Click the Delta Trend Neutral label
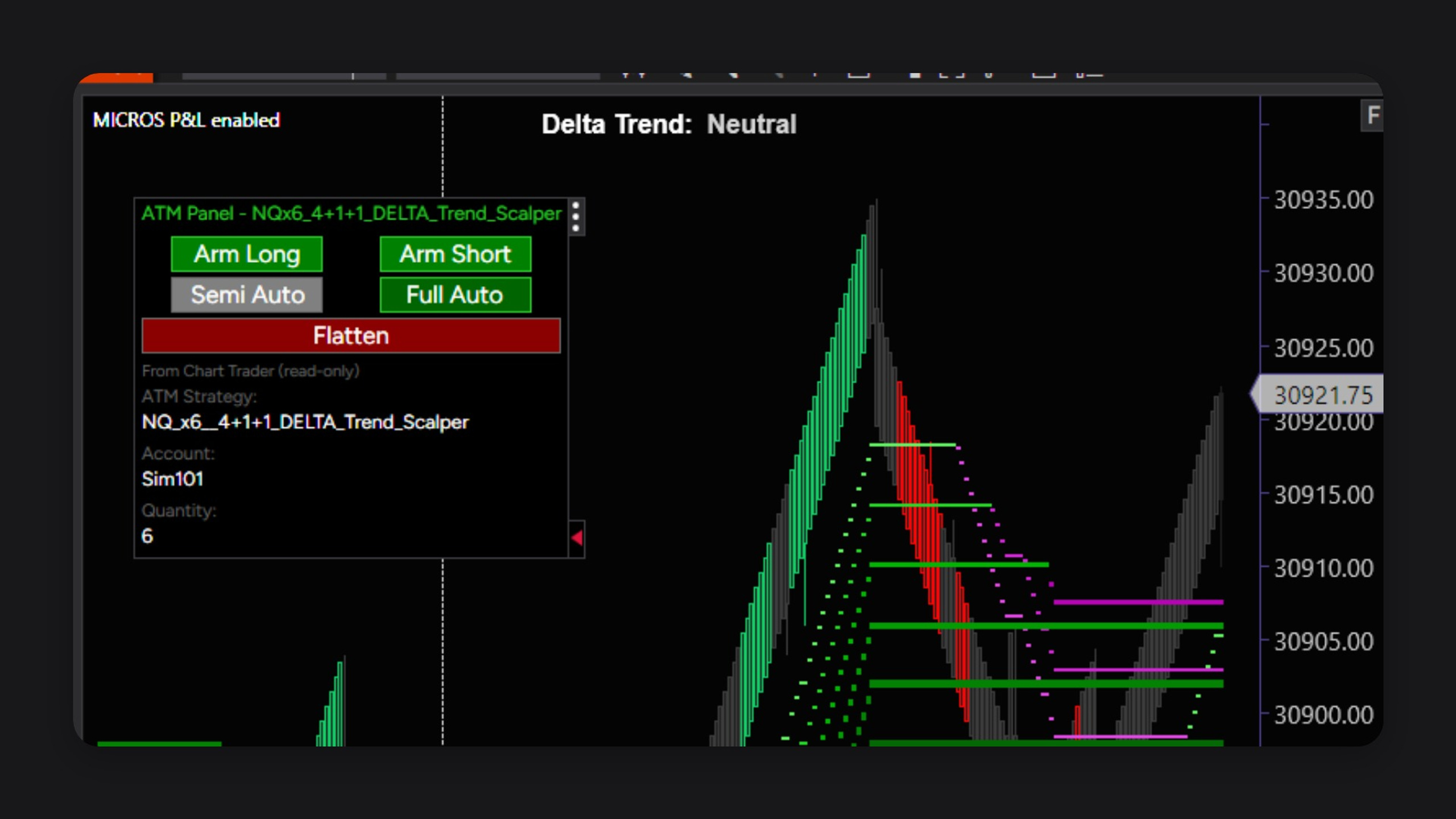This screenshot has height=819, width=1456. click(x=669, y=124)
